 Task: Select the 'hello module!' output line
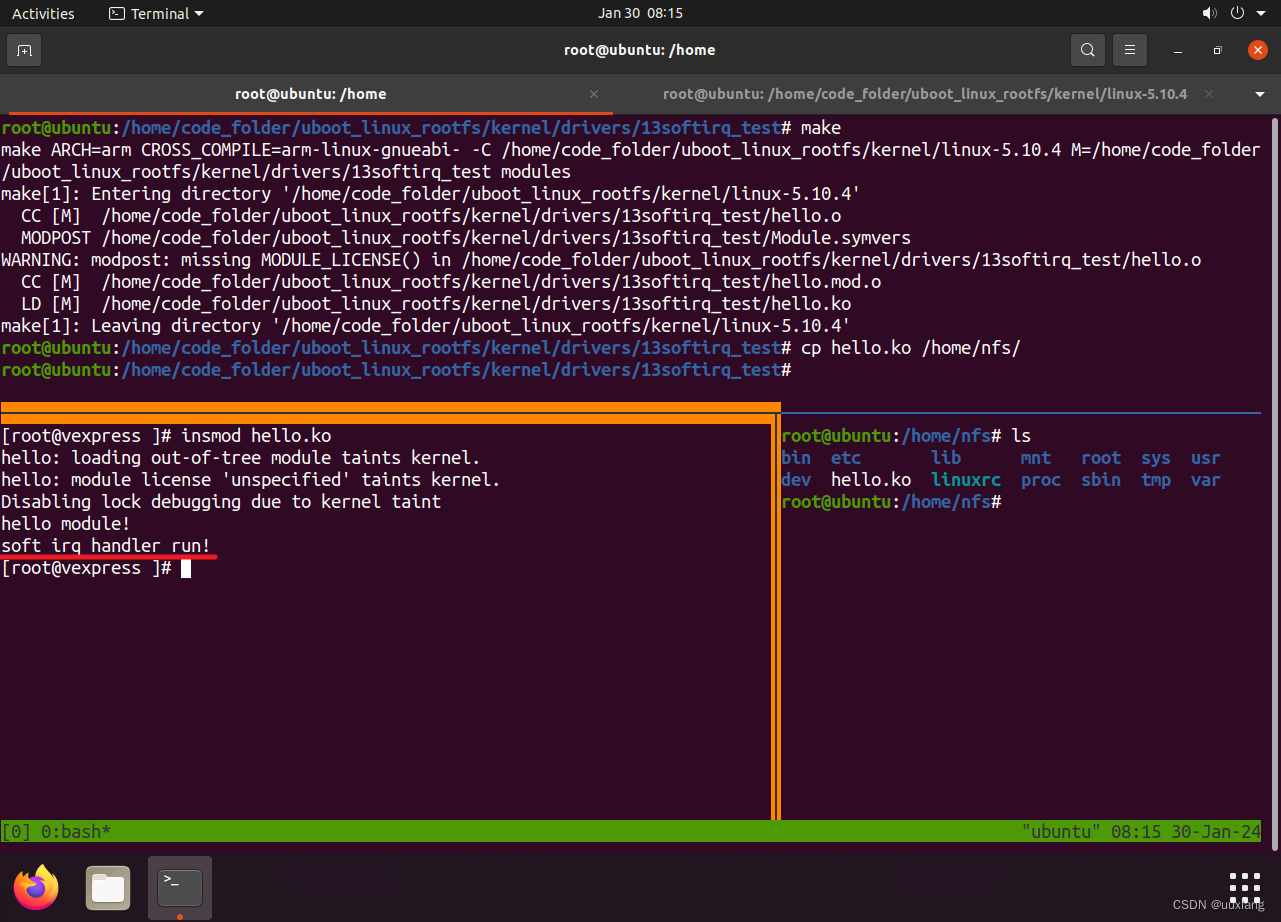coord(66,523)
